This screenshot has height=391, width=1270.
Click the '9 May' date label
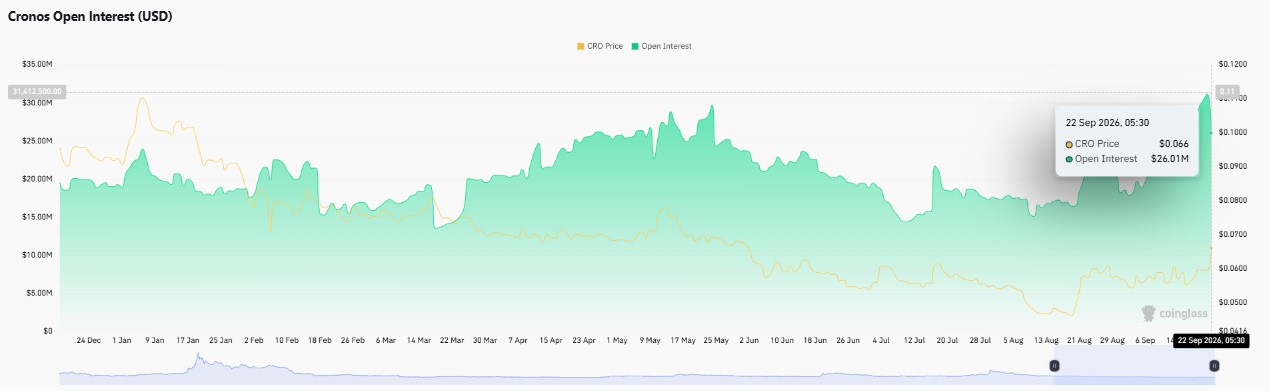point(650,340)
